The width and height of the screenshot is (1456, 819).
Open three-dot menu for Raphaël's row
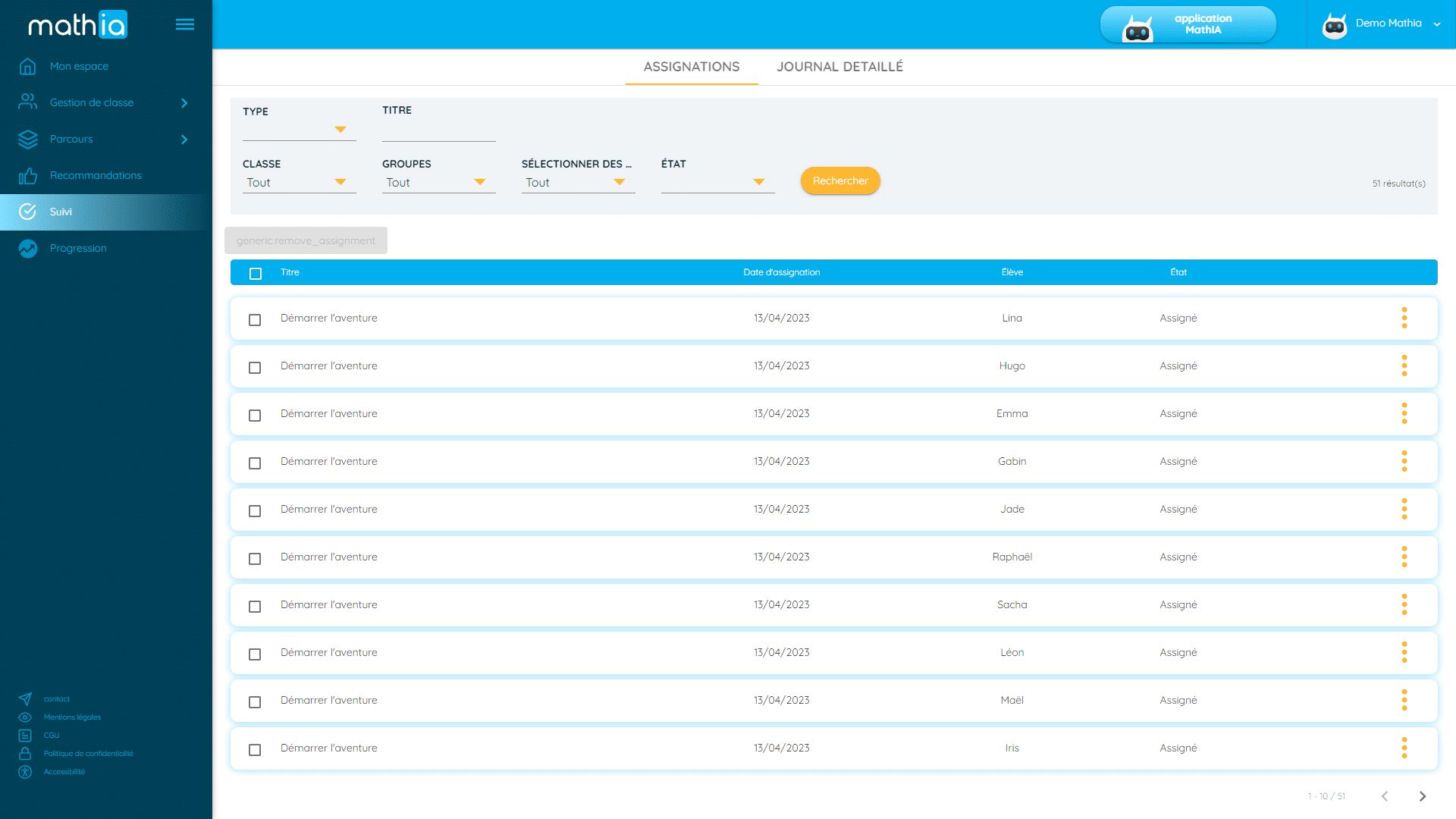pyautogui.click(x=1404, y=557)
